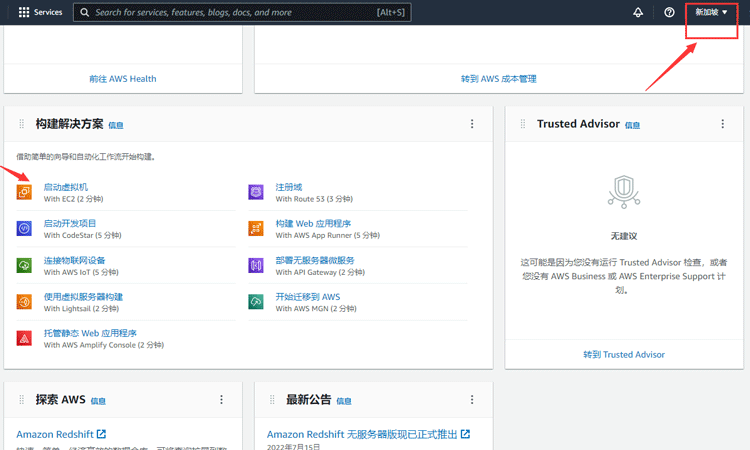Open the help question mark menu
Viewport: 750px width, 450px height.
point(669,12)
